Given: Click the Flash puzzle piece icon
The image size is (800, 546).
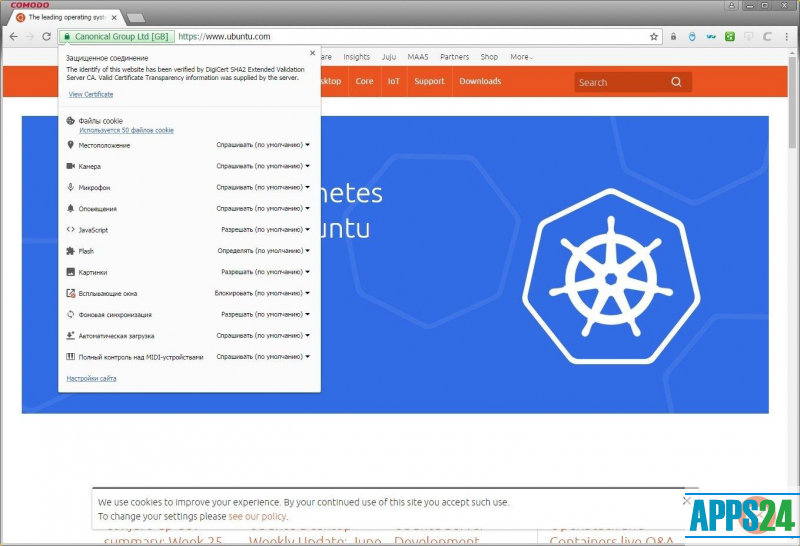Looking at the screenshot, I should (70, 251).
